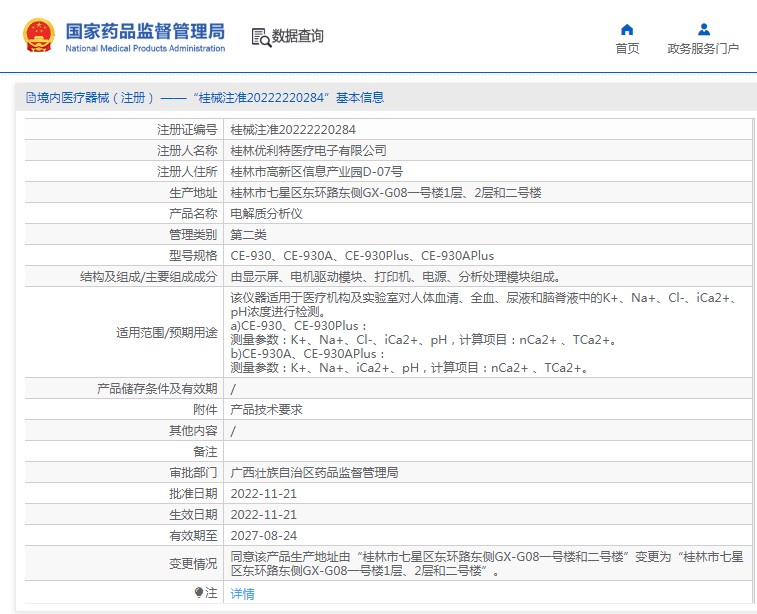Click the national emblem logo

click(x=40, y=35)
